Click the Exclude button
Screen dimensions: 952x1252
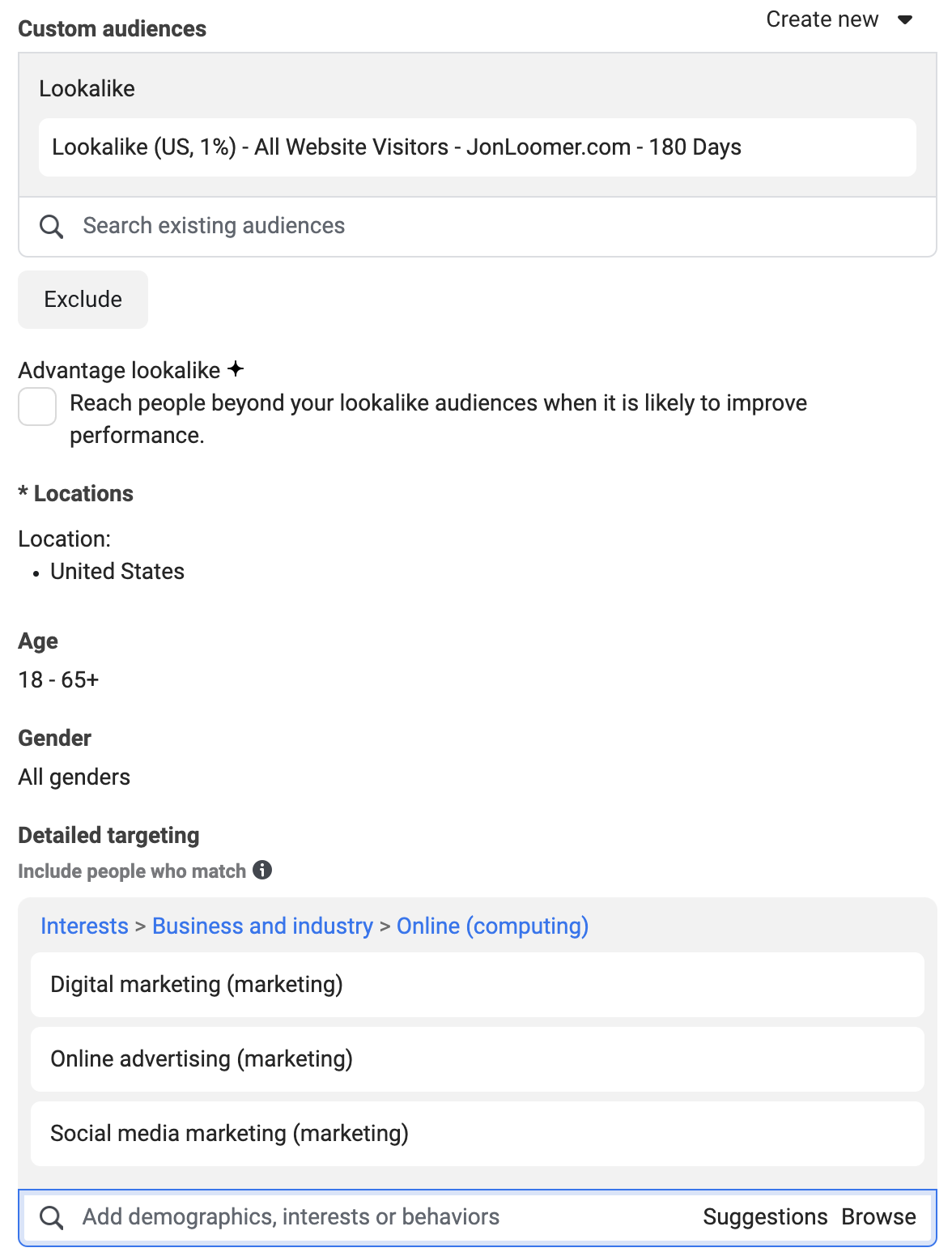point(83,300)
